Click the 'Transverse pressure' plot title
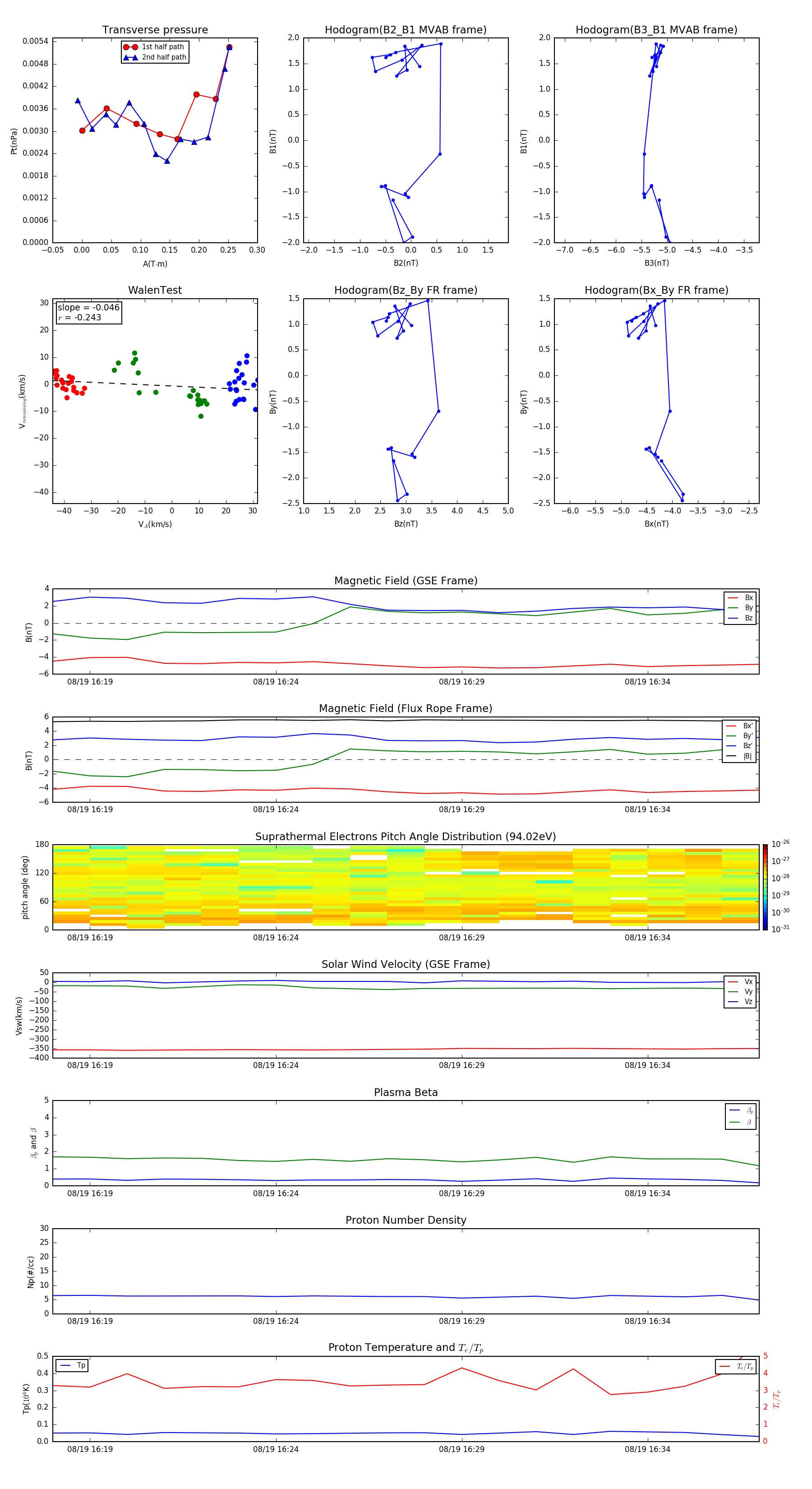 (x=155, y=30)
